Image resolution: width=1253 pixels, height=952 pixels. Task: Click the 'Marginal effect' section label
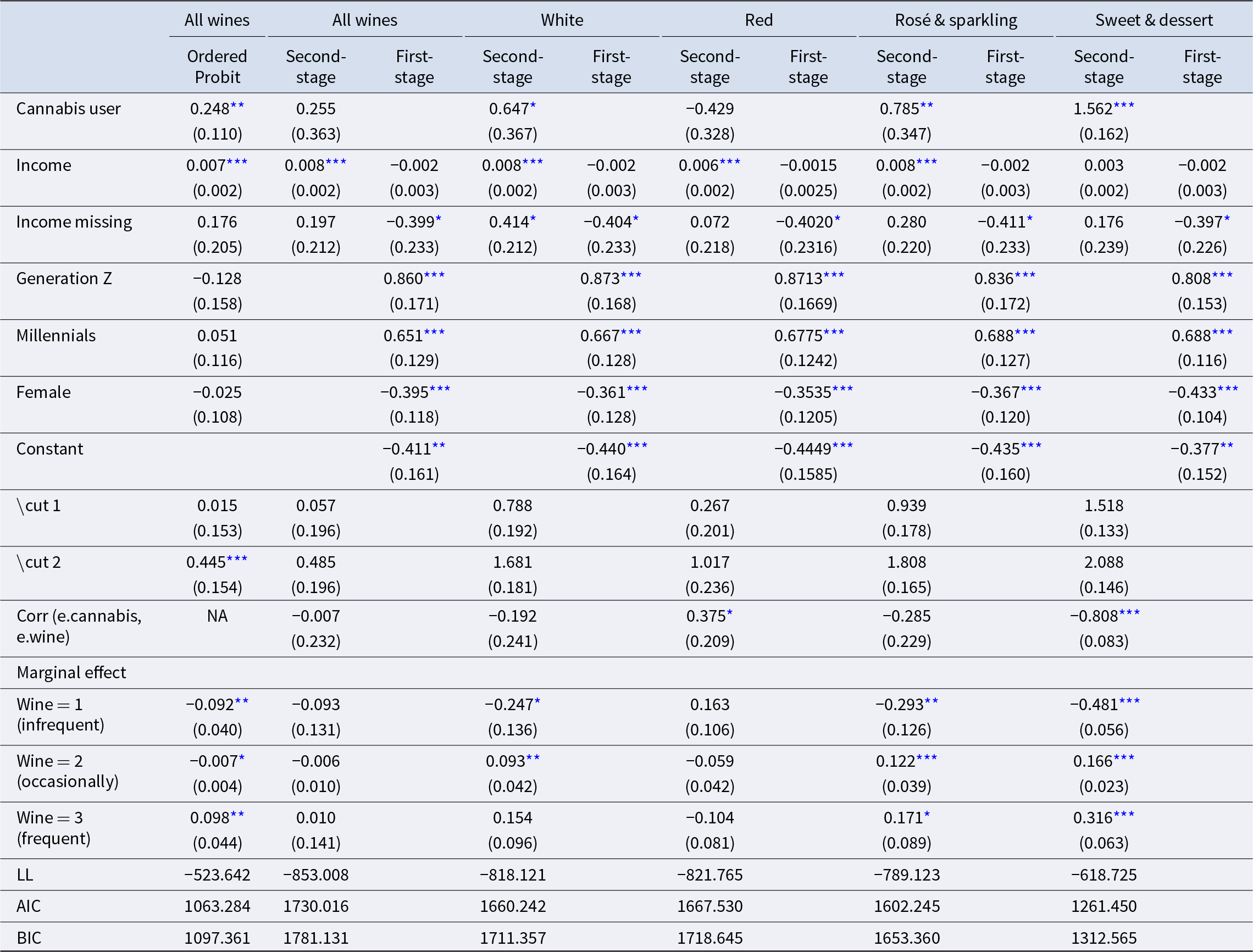[71, 672]
